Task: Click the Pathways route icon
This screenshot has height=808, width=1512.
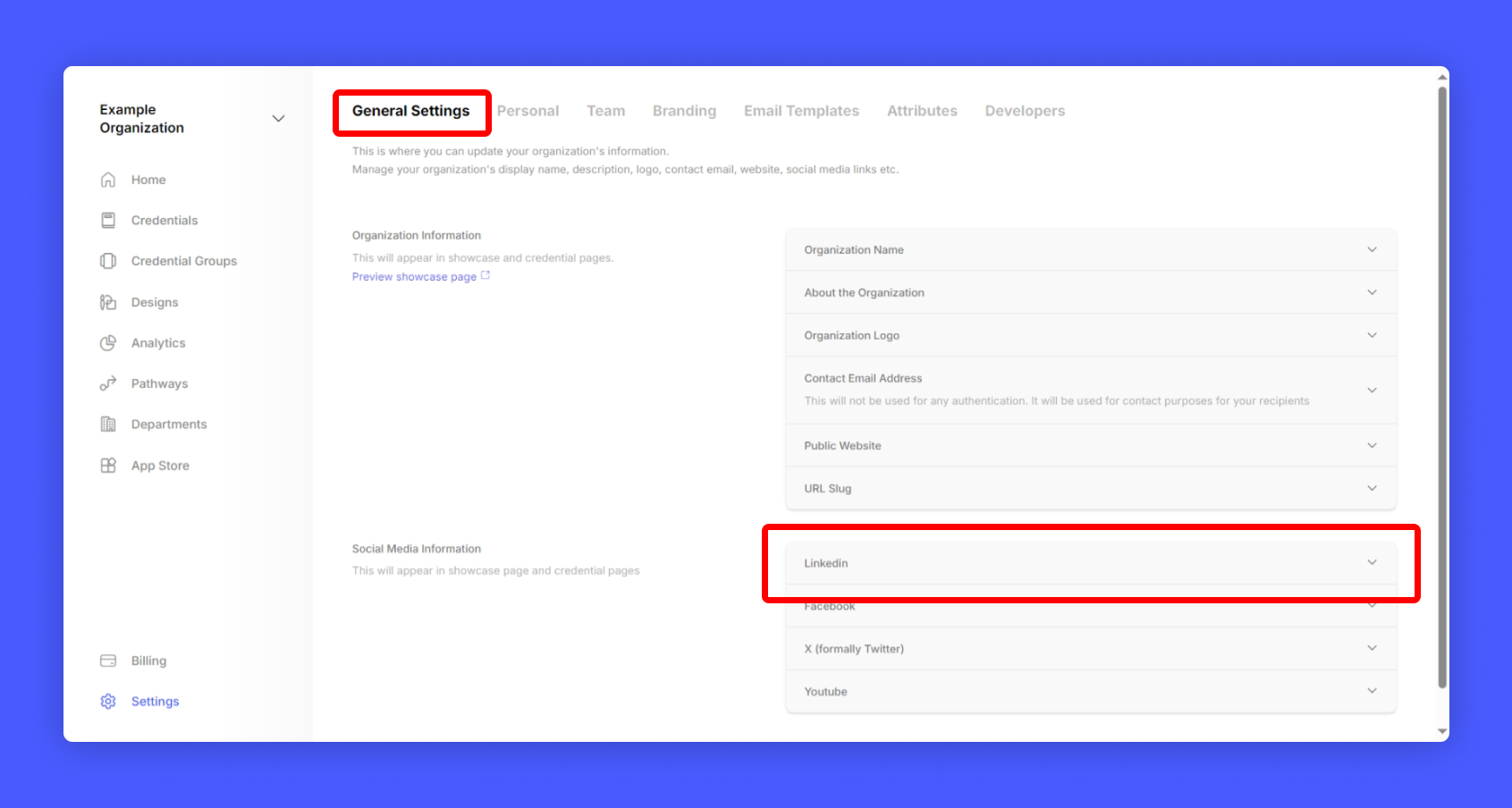Action: 108,383
